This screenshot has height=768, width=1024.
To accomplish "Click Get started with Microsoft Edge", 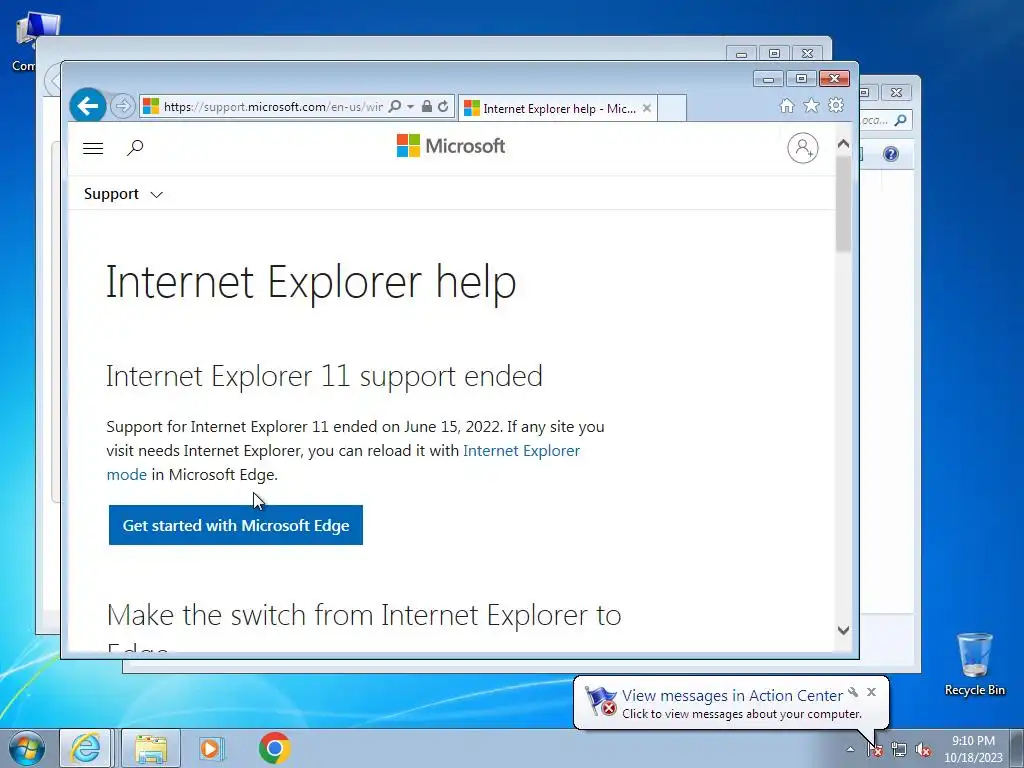I will click(x=236, y=525).
